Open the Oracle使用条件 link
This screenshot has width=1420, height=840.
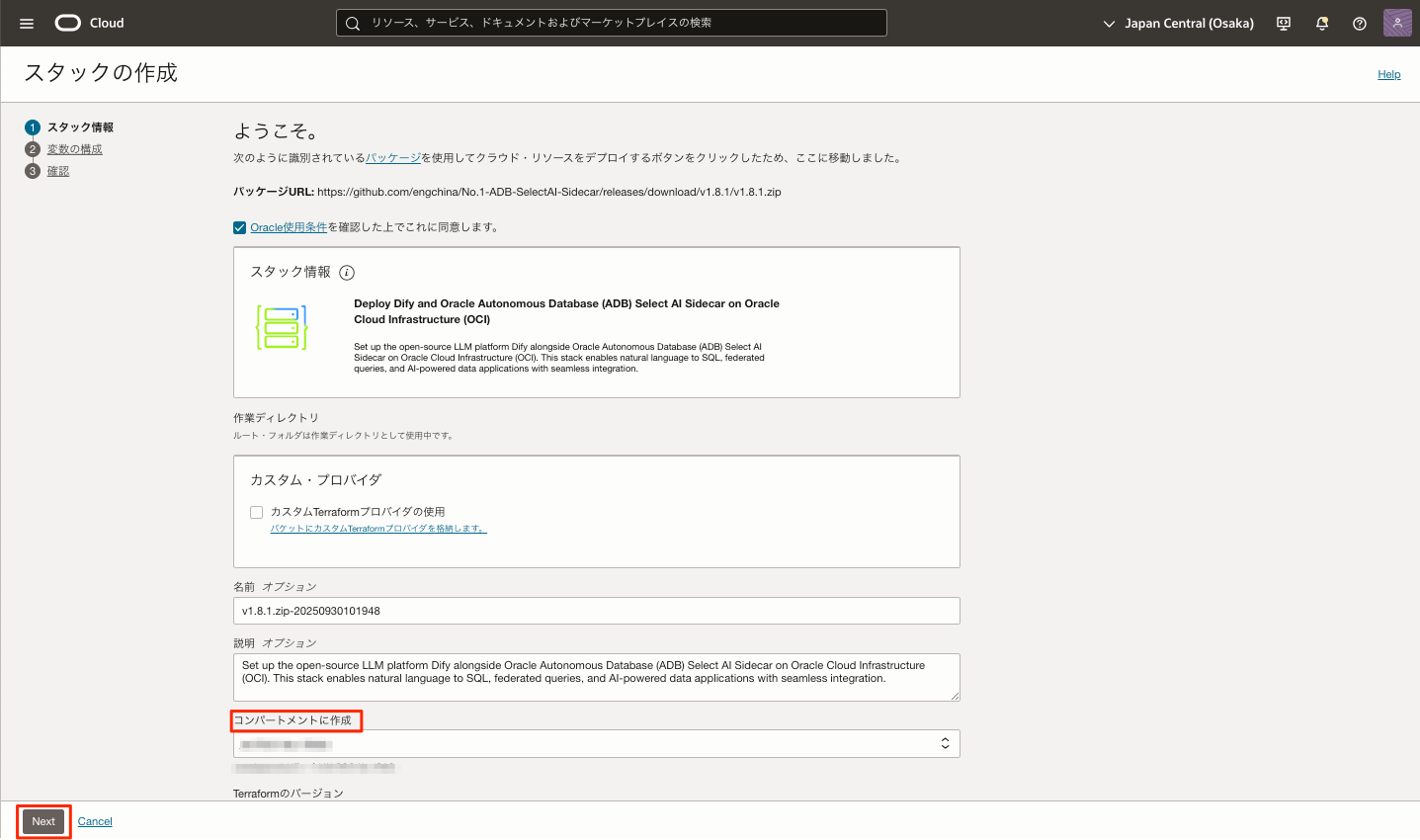pos(289,227)
